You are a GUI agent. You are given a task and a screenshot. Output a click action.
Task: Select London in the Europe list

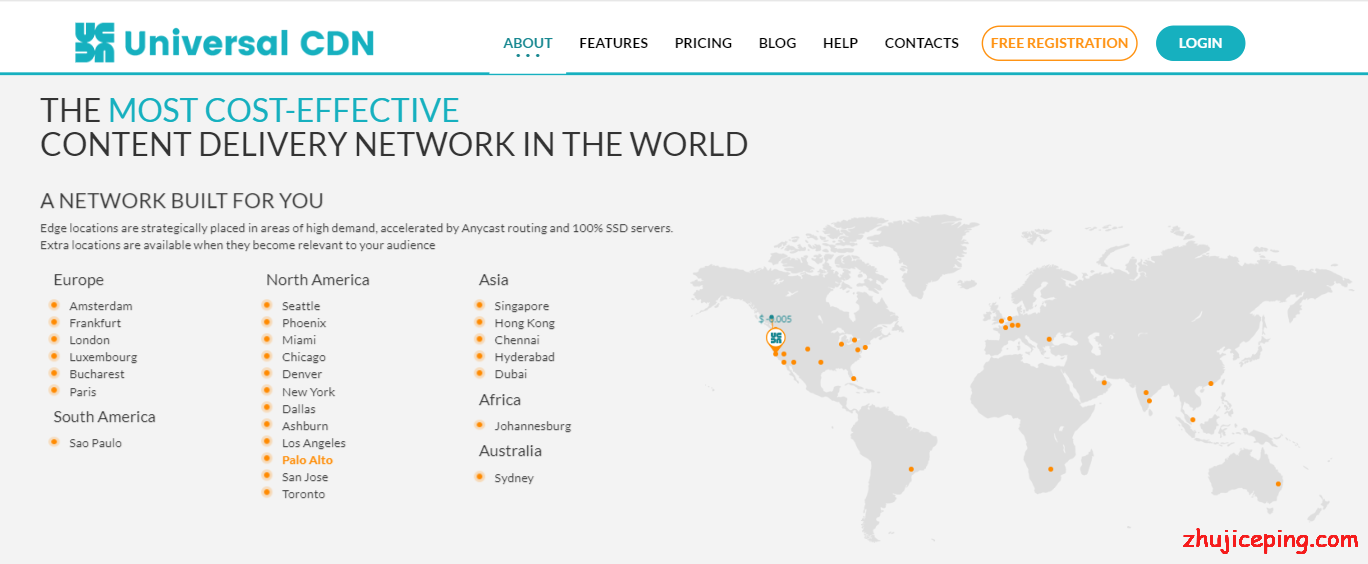(x=90, y=340)
